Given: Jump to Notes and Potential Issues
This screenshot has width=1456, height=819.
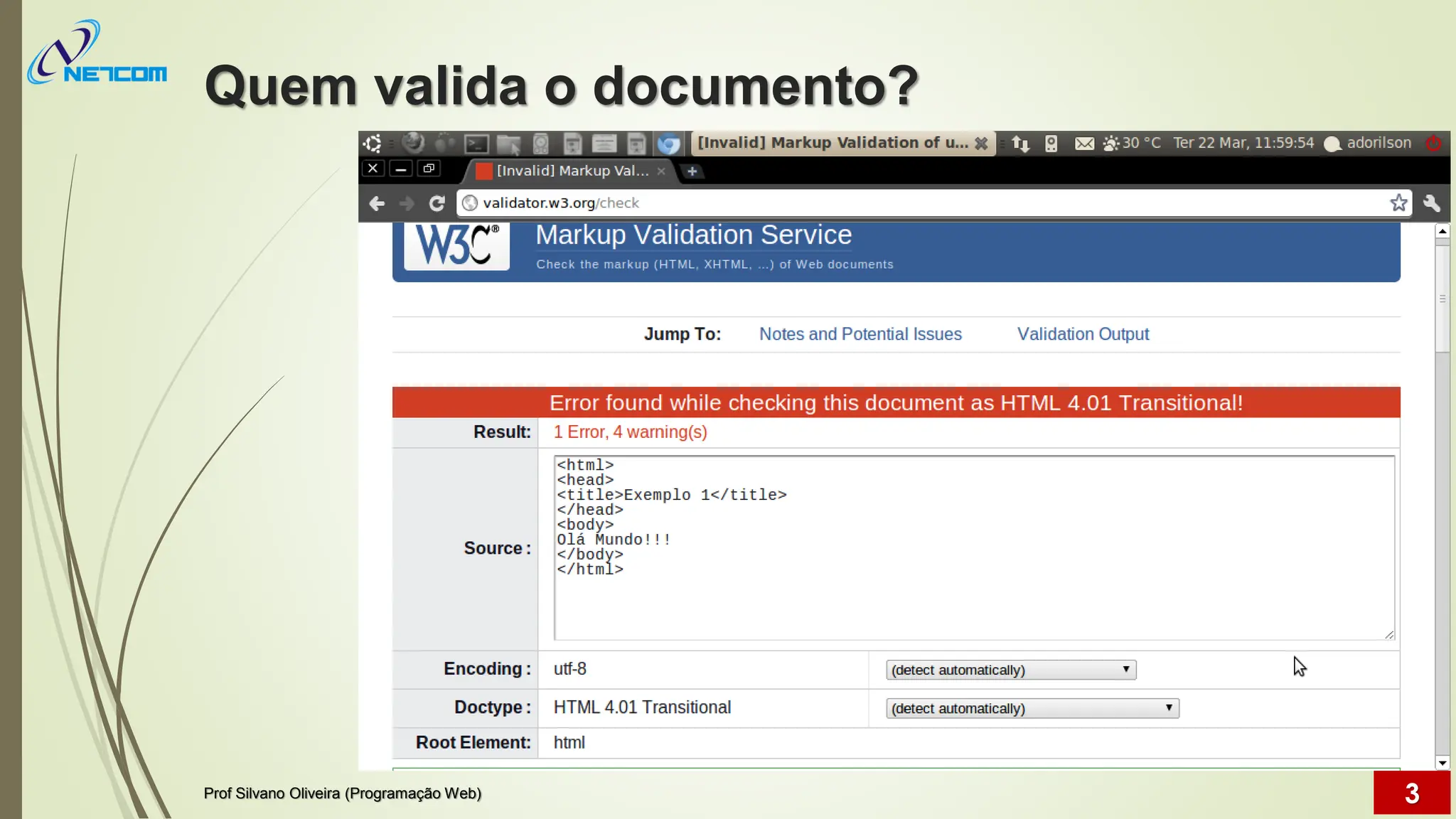Looking at the screenshot, I should 860,334.
